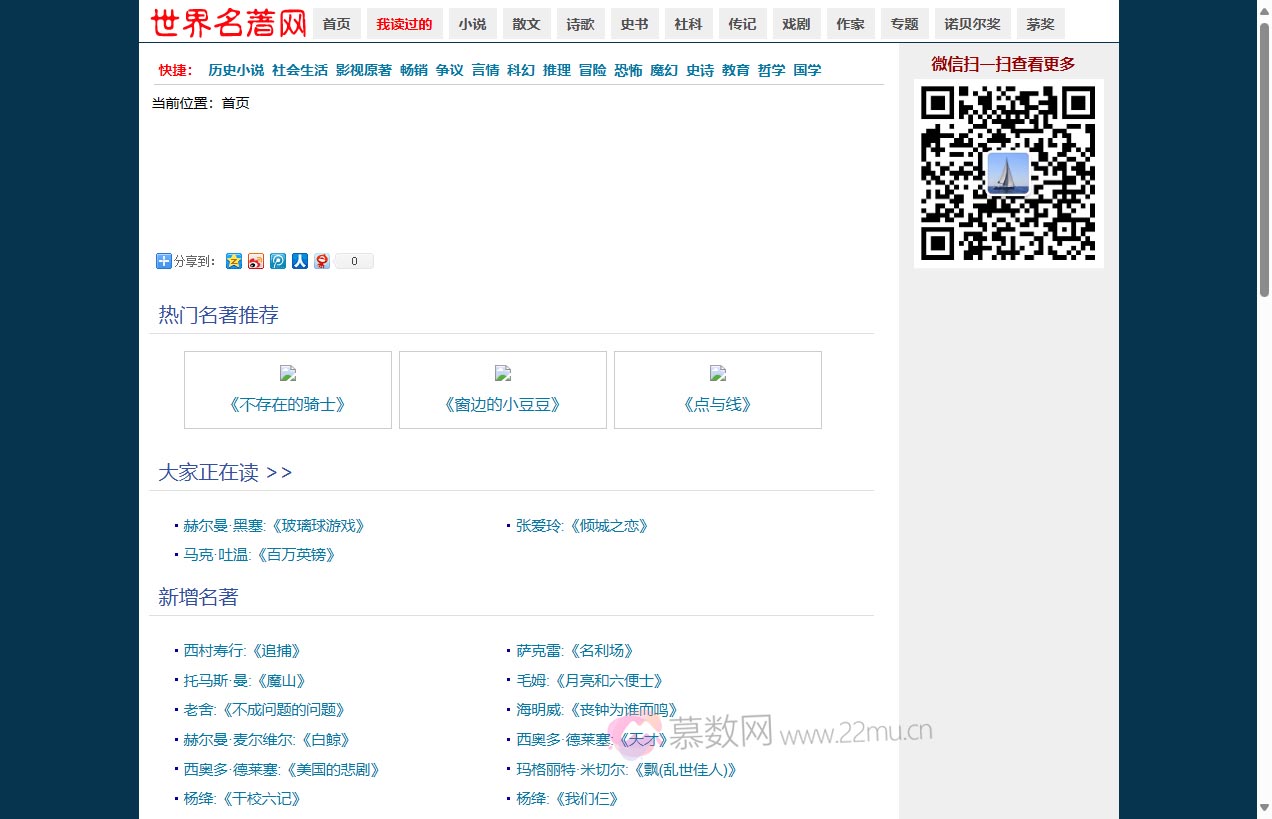
Task: Open the 诺贝尔奖 menu item
Action: tap(971, 23)
